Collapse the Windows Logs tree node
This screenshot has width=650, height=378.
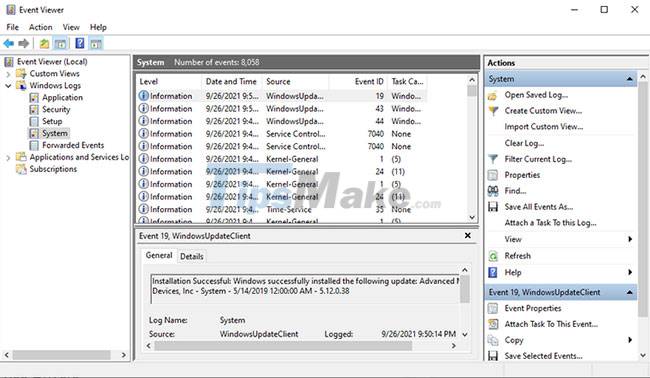point(8,86)
